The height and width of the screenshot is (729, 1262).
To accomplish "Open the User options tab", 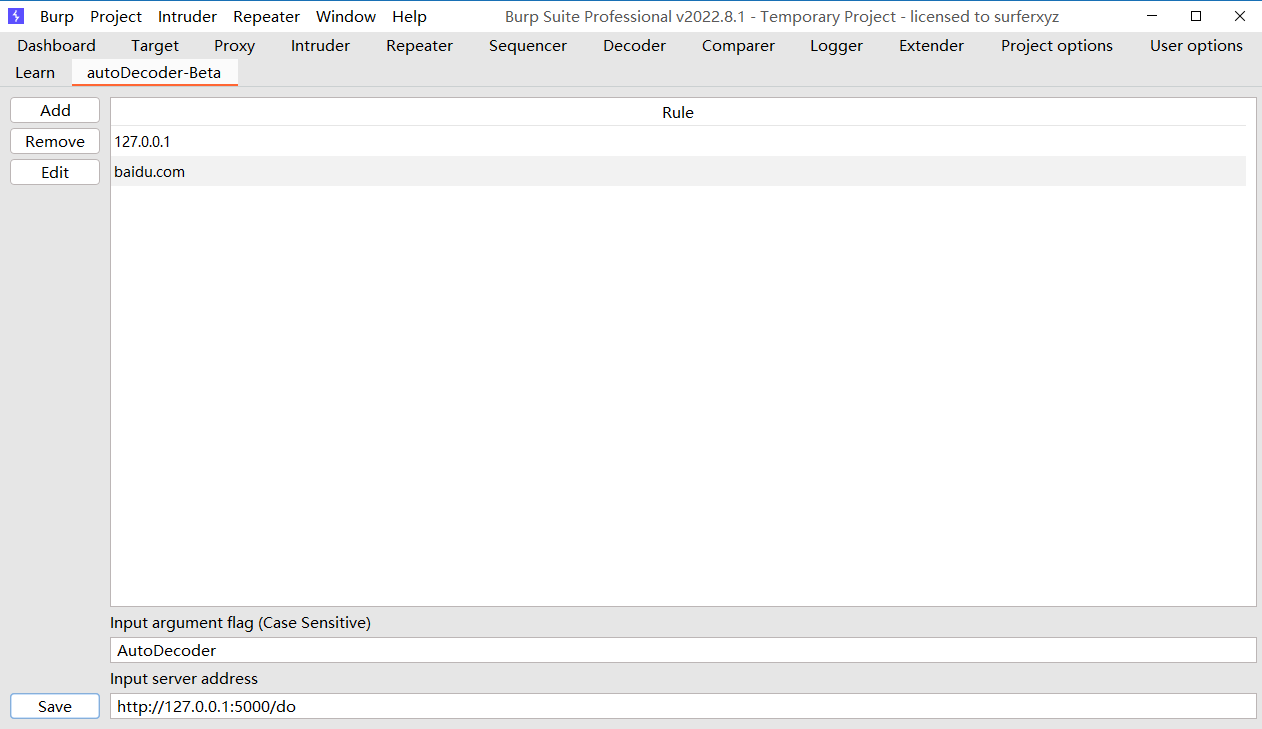I will point(1196,45).
